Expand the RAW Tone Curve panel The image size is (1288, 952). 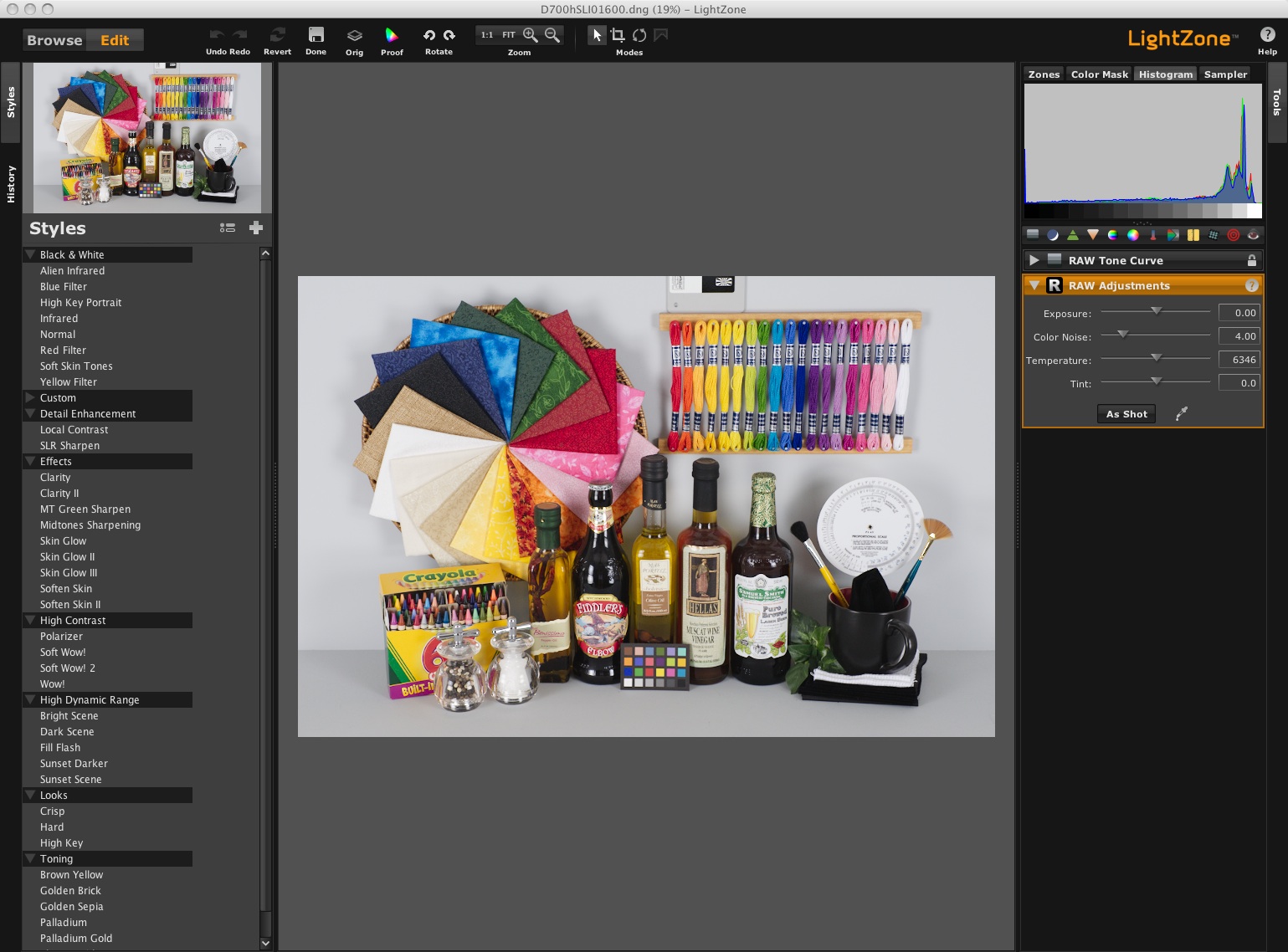pos(1034,260)
